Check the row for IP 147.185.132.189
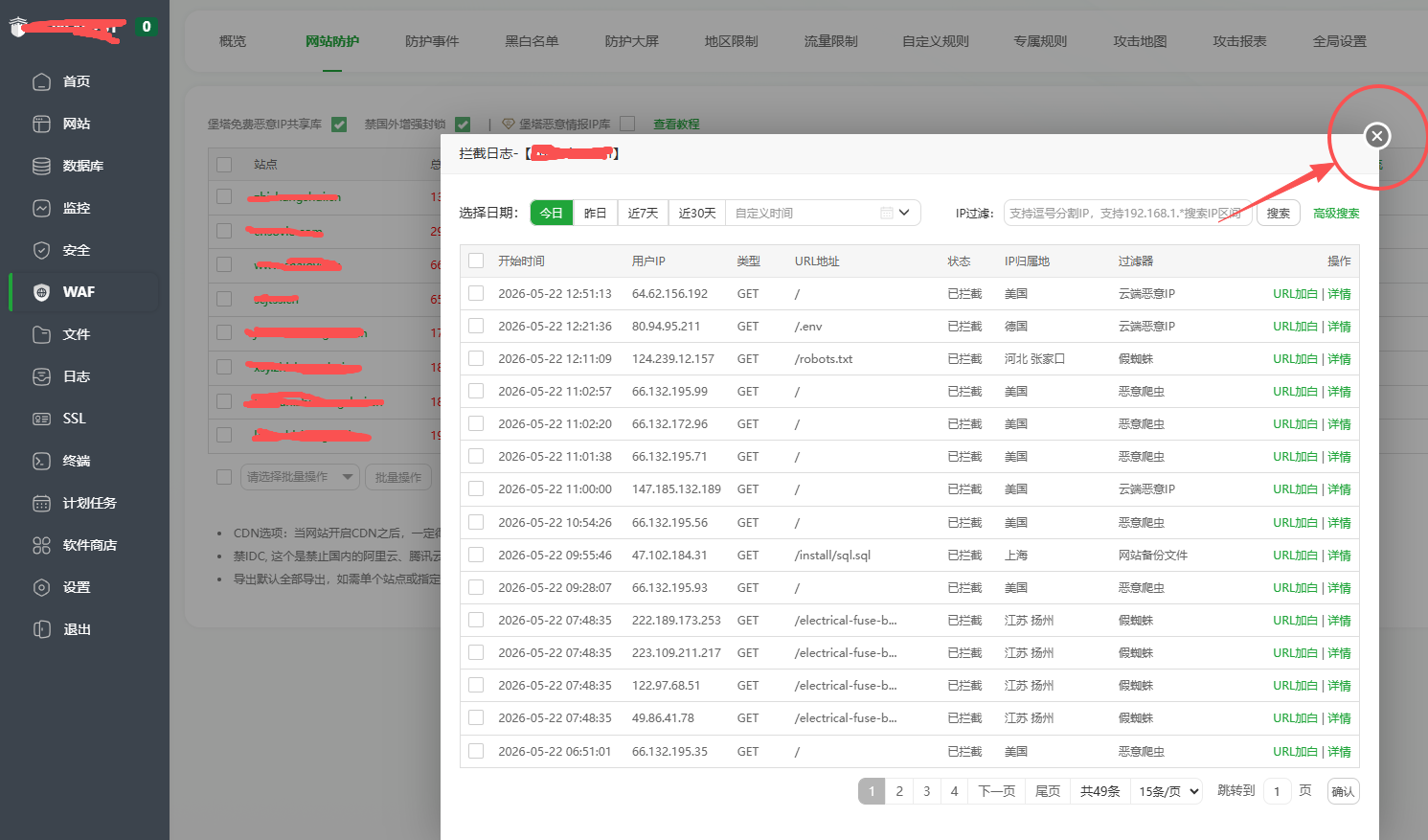Image resolution: width=1428 pixels, height=840 pixels. pos(476,488)
